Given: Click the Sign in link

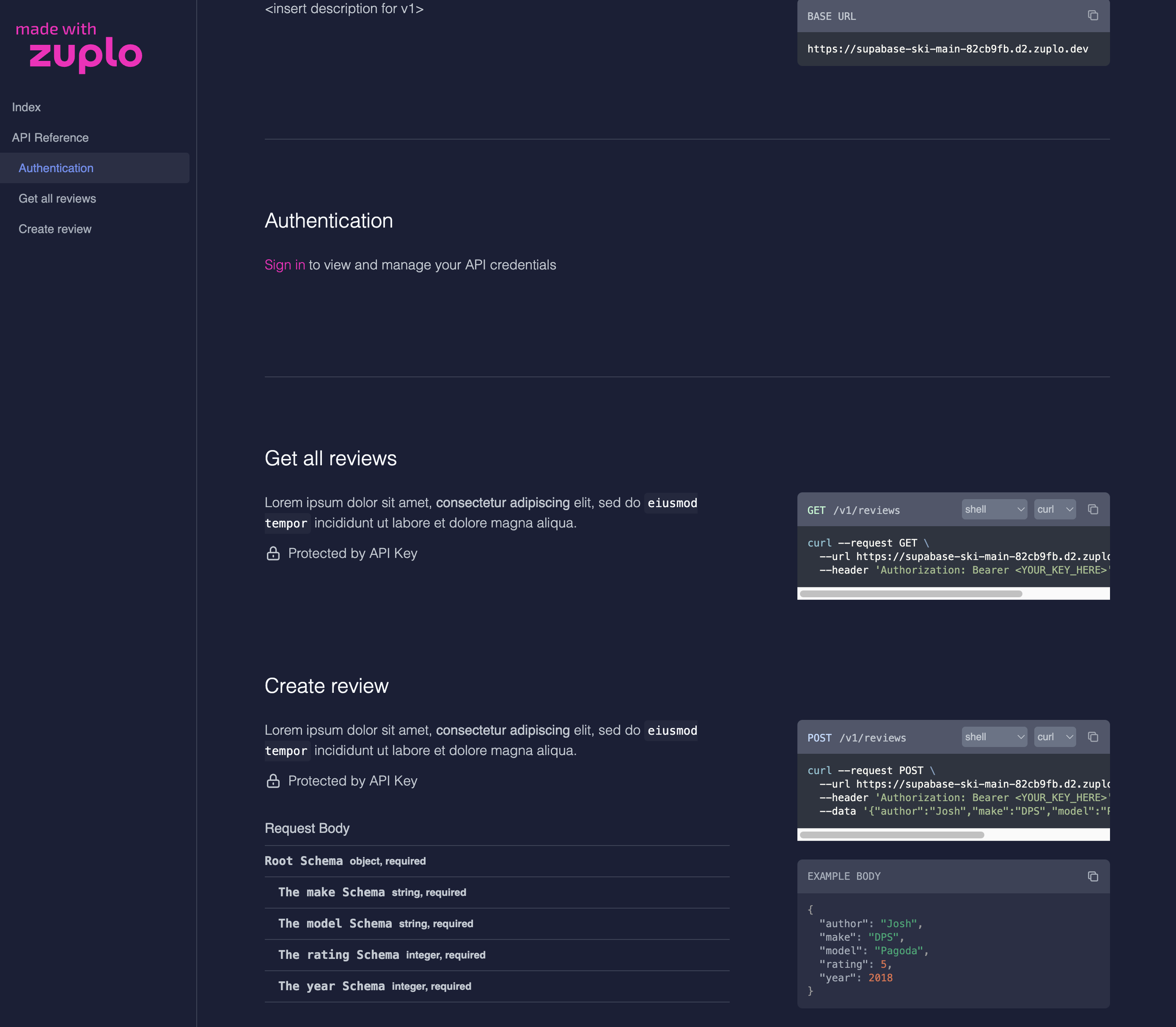Looking at the screenshot, I should (x=284, y=264).
